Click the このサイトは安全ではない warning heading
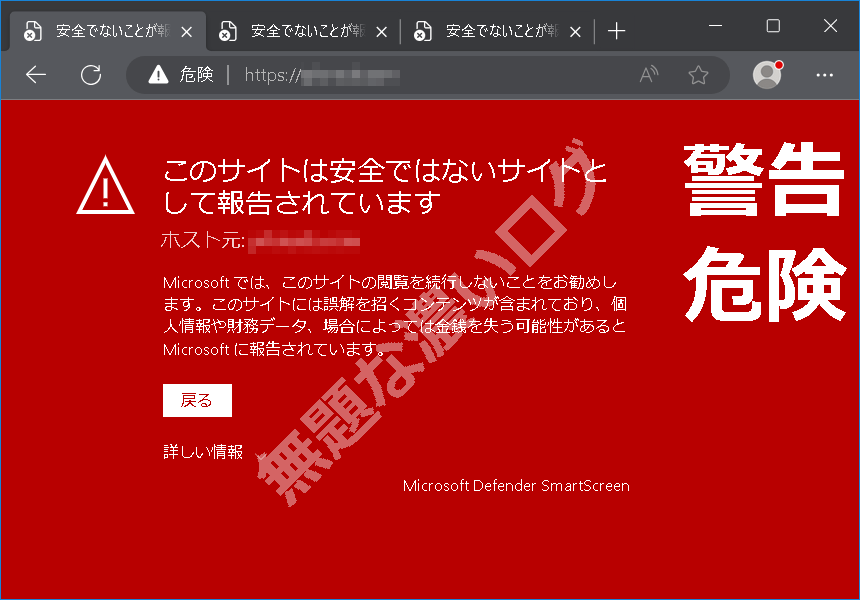The image size is (860, 600). pyautogui.click(x=384, y=186)
